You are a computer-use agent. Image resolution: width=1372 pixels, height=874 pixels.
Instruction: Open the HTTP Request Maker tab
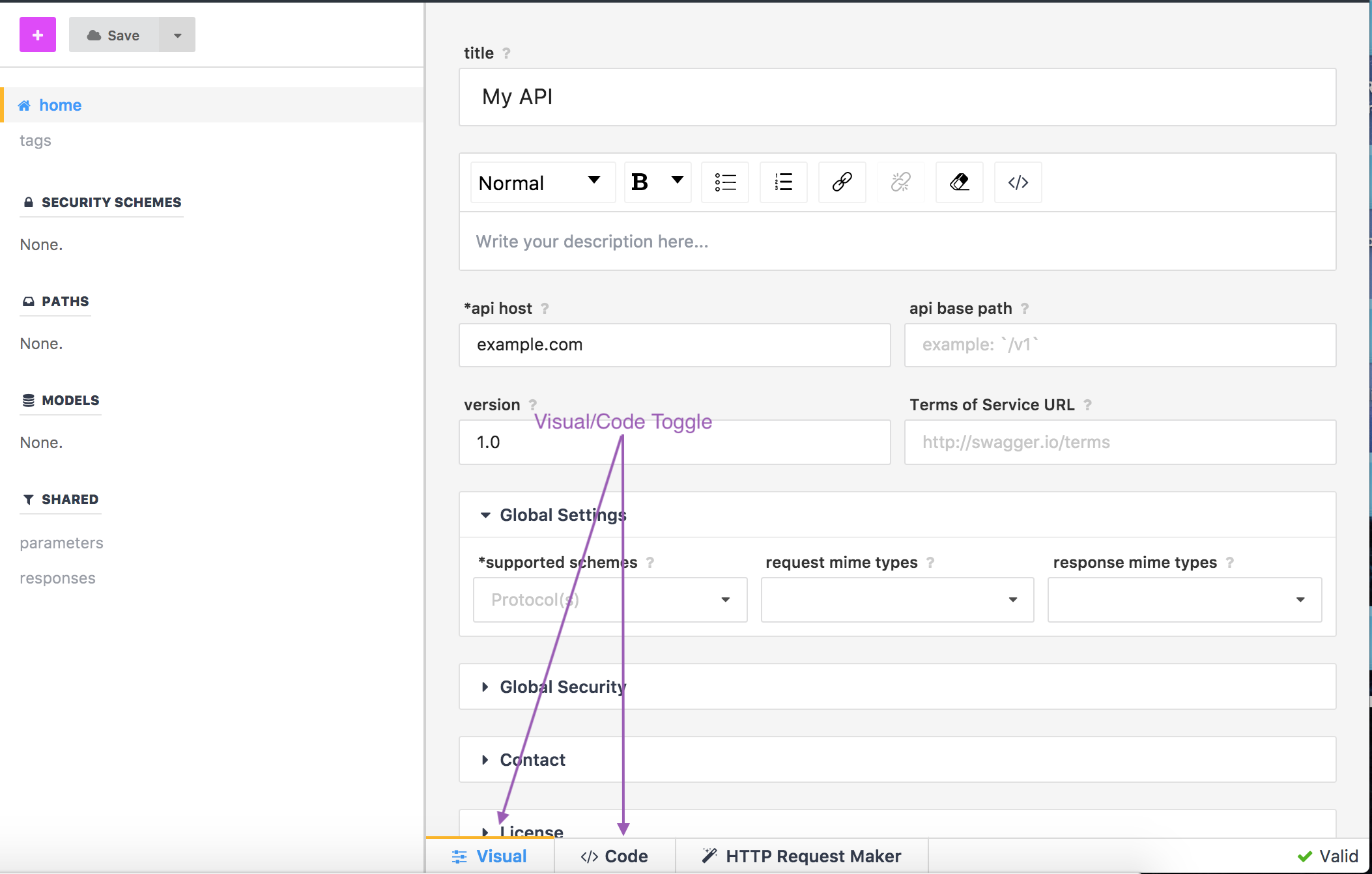(801, 856)
